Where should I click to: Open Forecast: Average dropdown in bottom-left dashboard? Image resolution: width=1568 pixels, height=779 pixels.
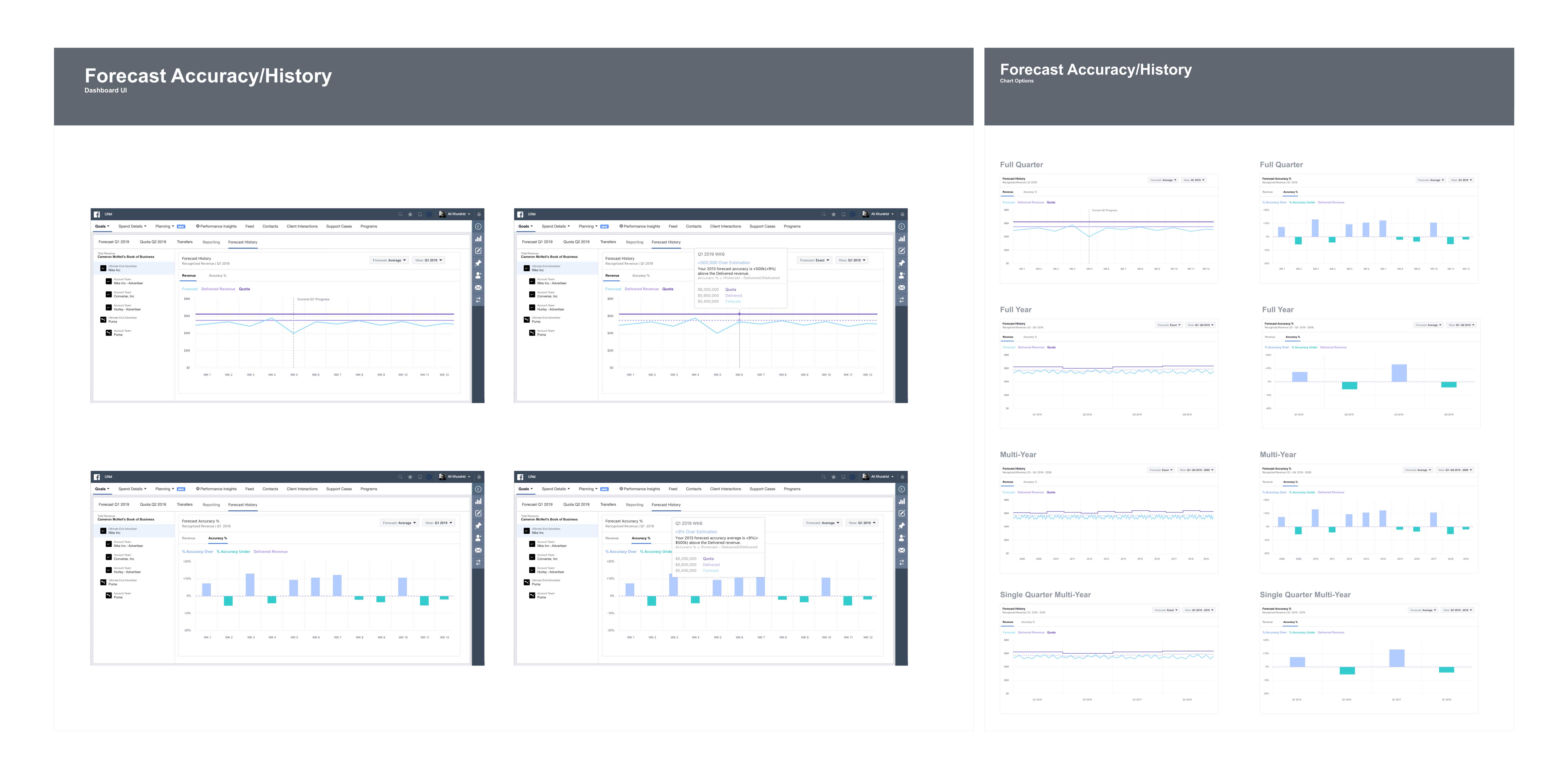click(x=399, y=523)
